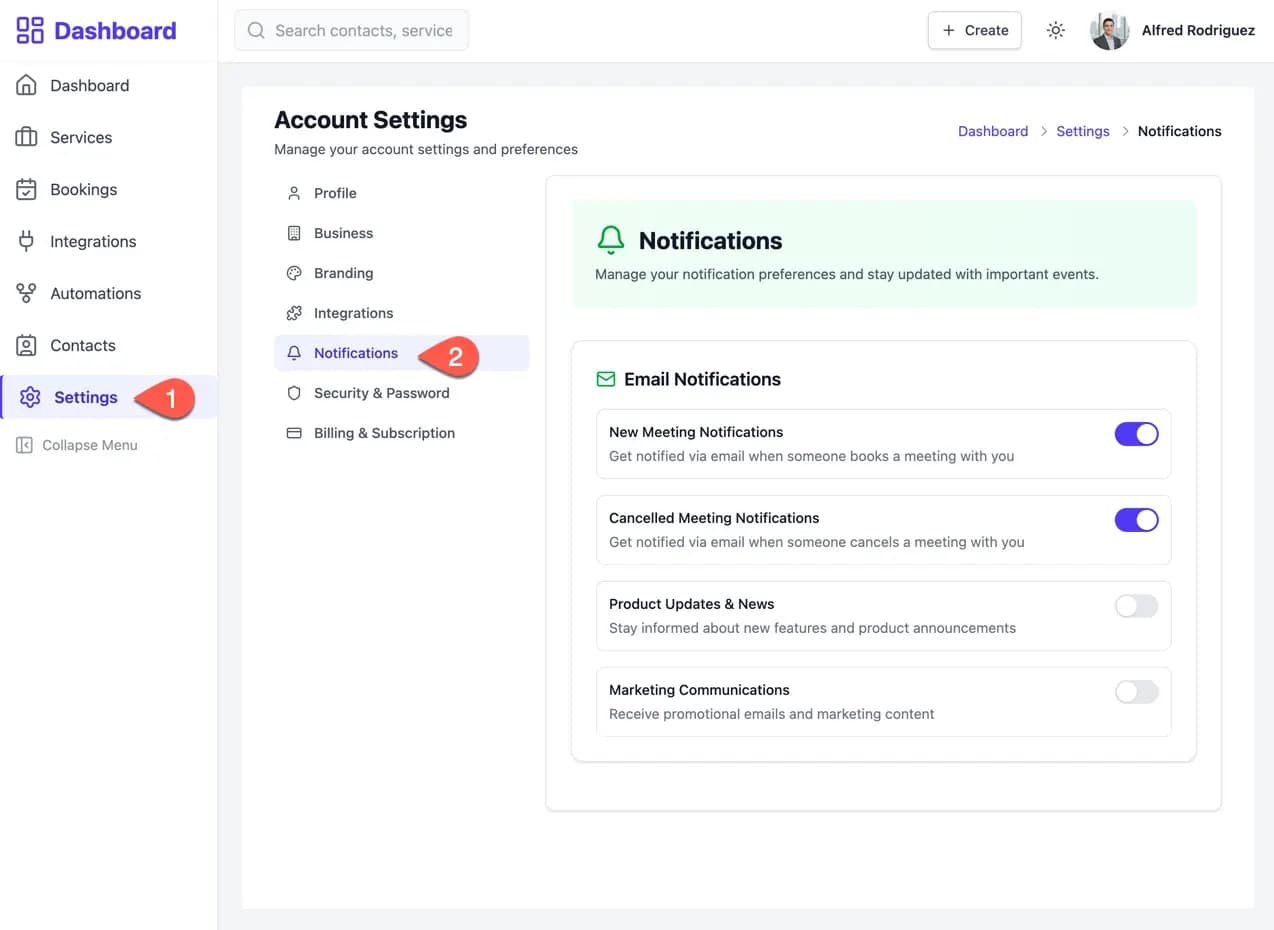Open Security & Password settings tab
This screenshot has height=930, width=1274.
pyautogui.click(x=381, y=393)
